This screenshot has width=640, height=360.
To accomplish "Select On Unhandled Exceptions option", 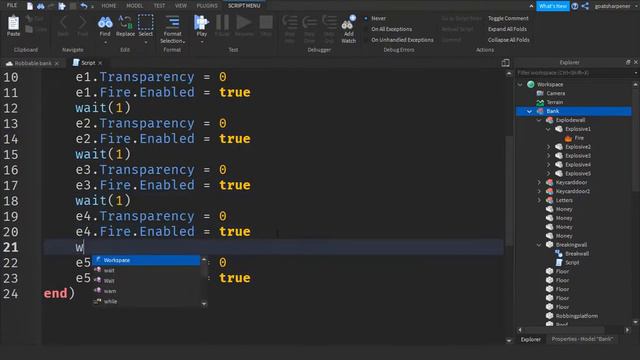I will (402, 40).
